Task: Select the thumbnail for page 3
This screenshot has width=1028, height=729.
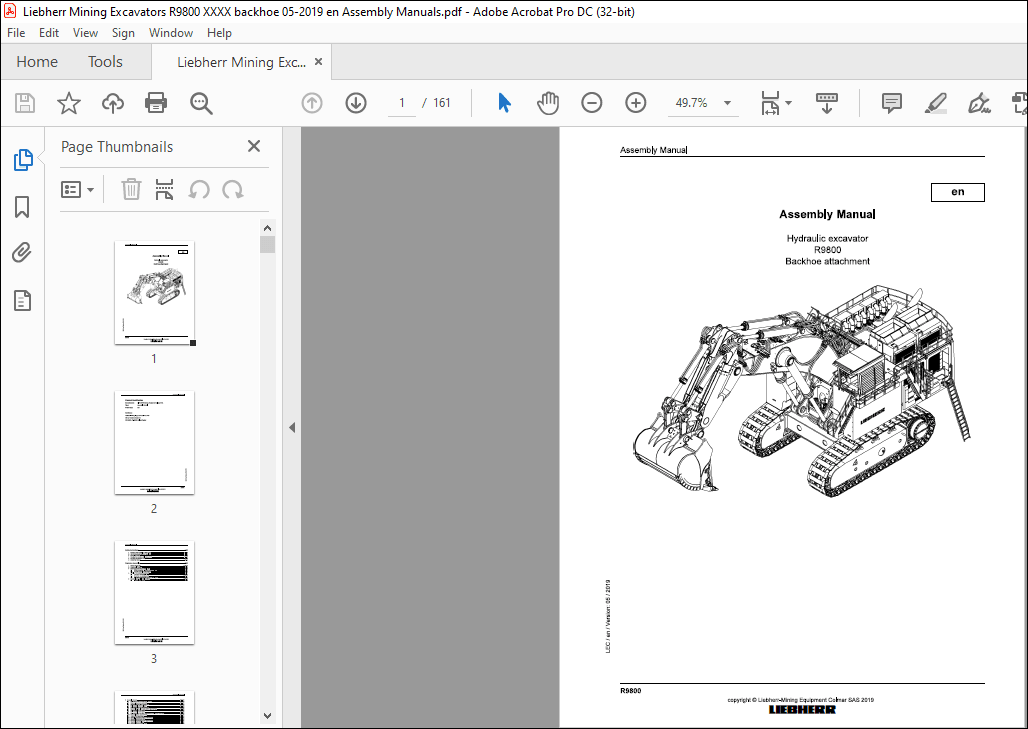Action: [x=154, y=592]
